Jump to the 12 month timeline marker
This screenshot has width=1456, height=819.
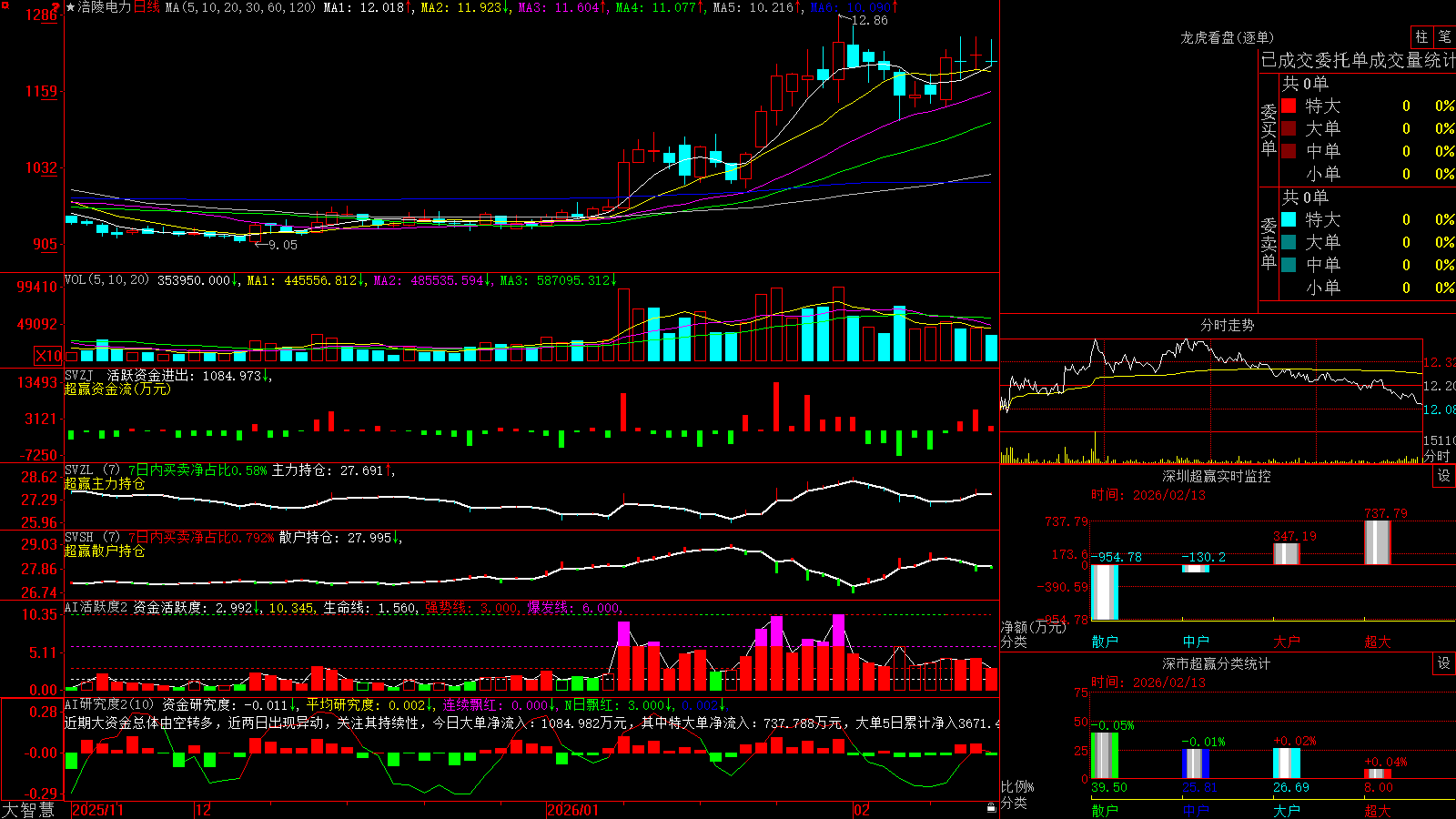click(x=203, y=810)
